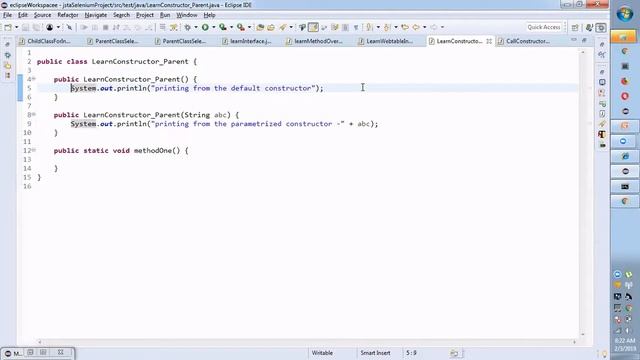Click the Smart Insert status entry
Viewport: 640px width, 360px height.
pyautogui.click(x=375, y=353)
